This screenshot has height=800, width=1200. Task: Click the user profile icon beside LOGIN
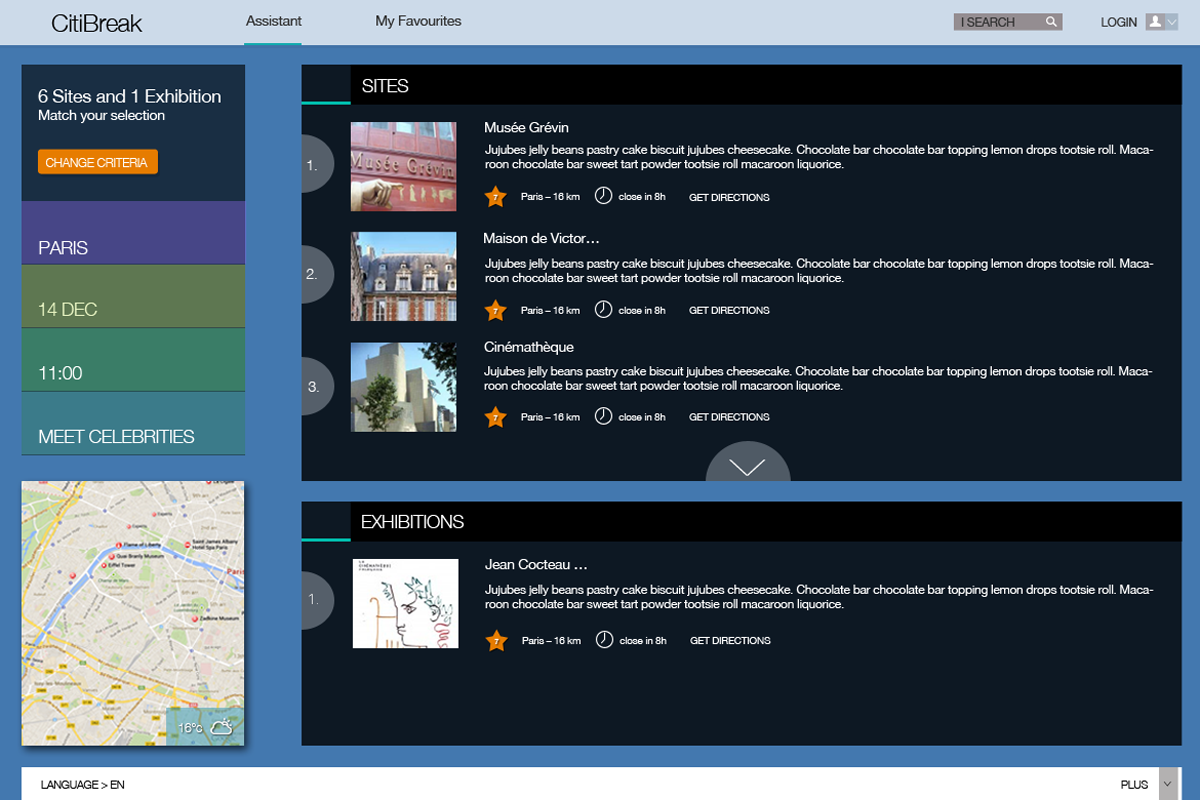(1155, 21)
